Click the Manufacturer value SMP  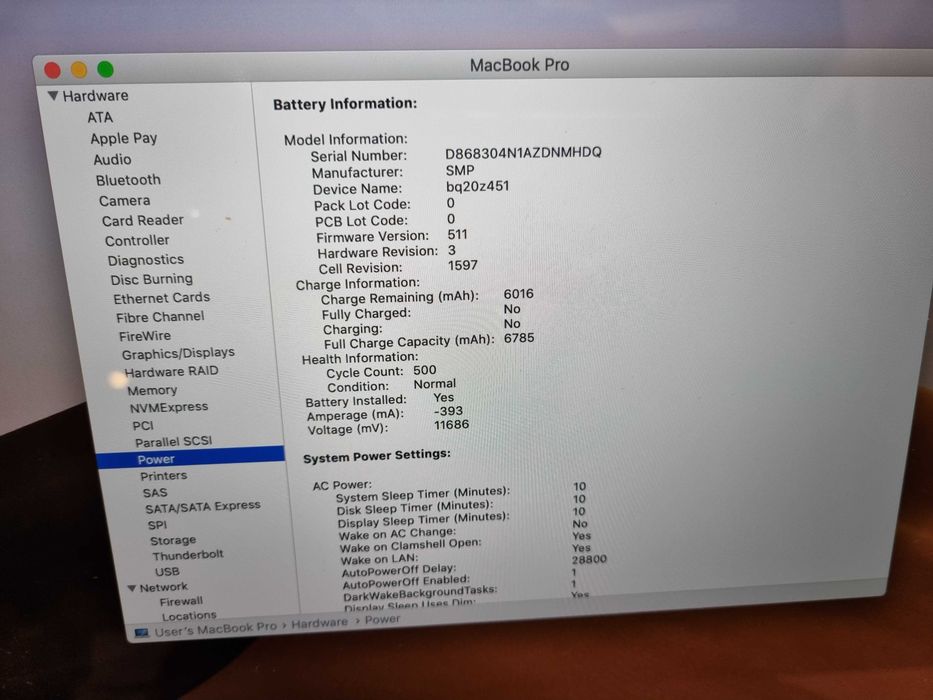(x=460, y=170)
